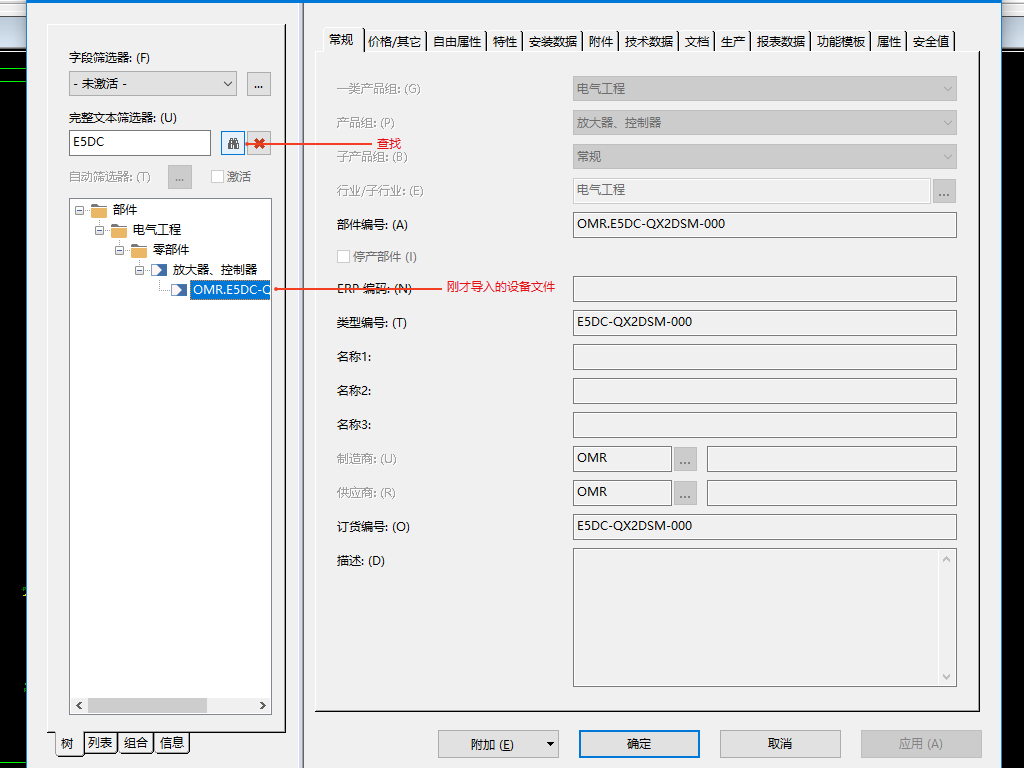Collapse the 电气工程 tree node
Image resolution: width=1024 pixels, height=768 pixels.
point(99,230)
